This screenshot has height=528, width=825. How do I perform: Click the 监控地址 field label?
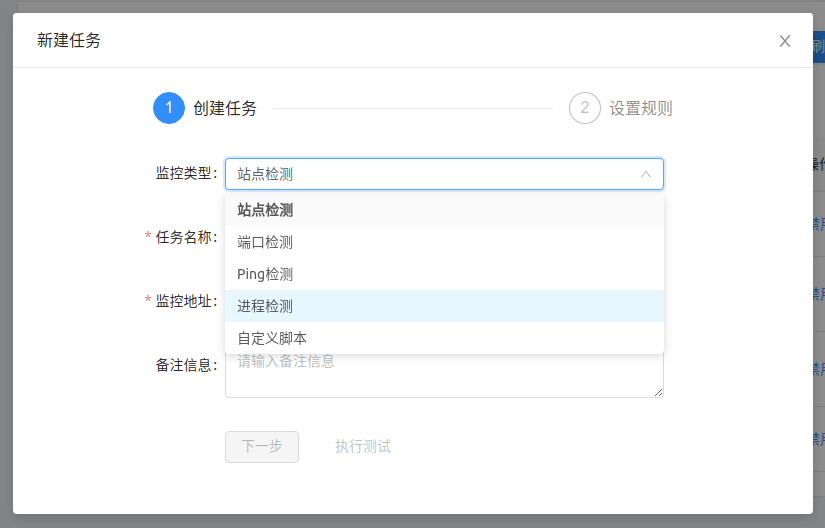[x=185, y=301]
